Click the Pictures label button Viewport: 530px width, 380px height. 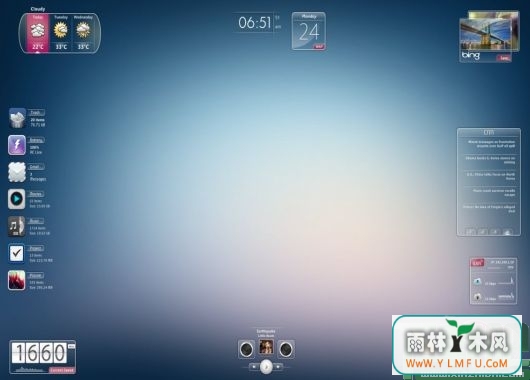37,275
